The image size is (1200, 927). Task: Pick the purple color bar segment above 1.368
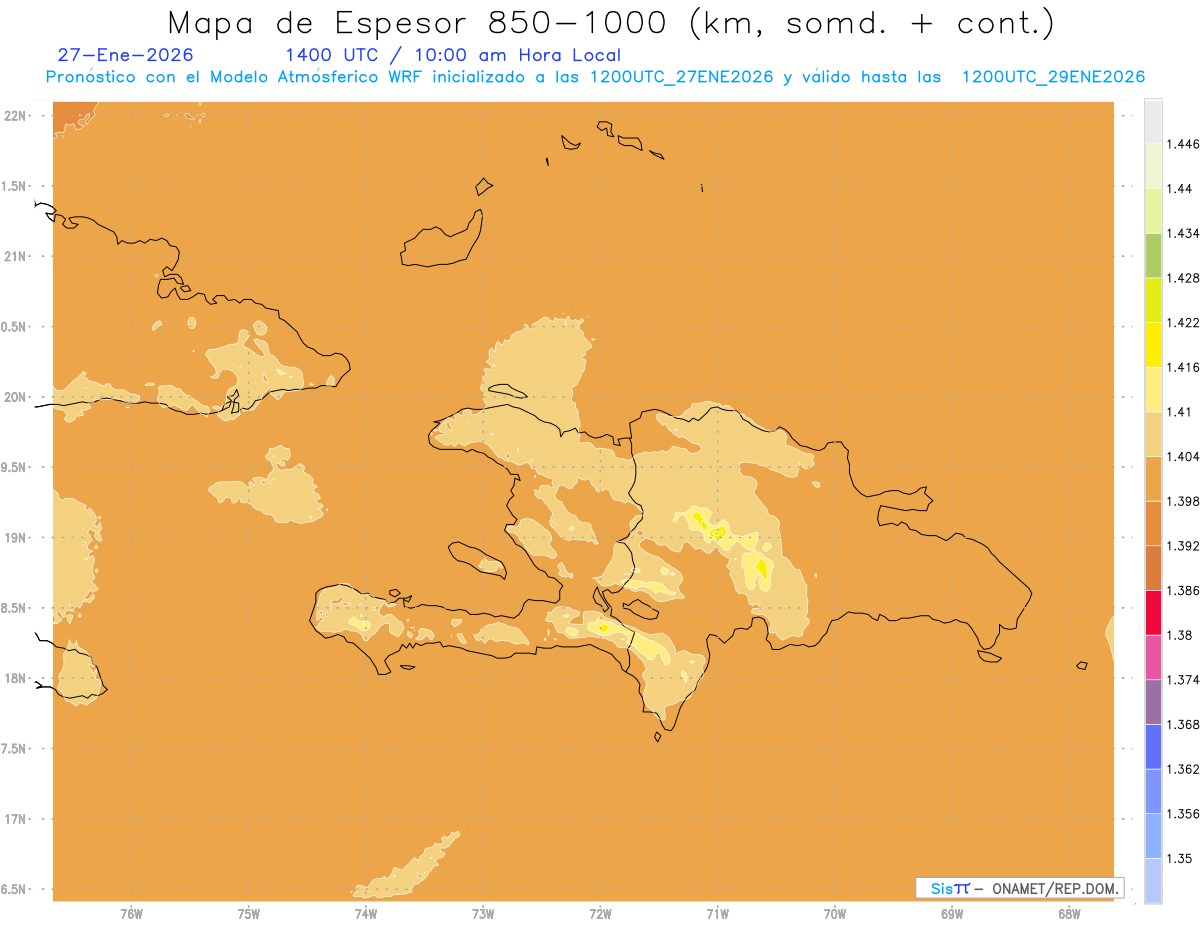[1153, 702]
